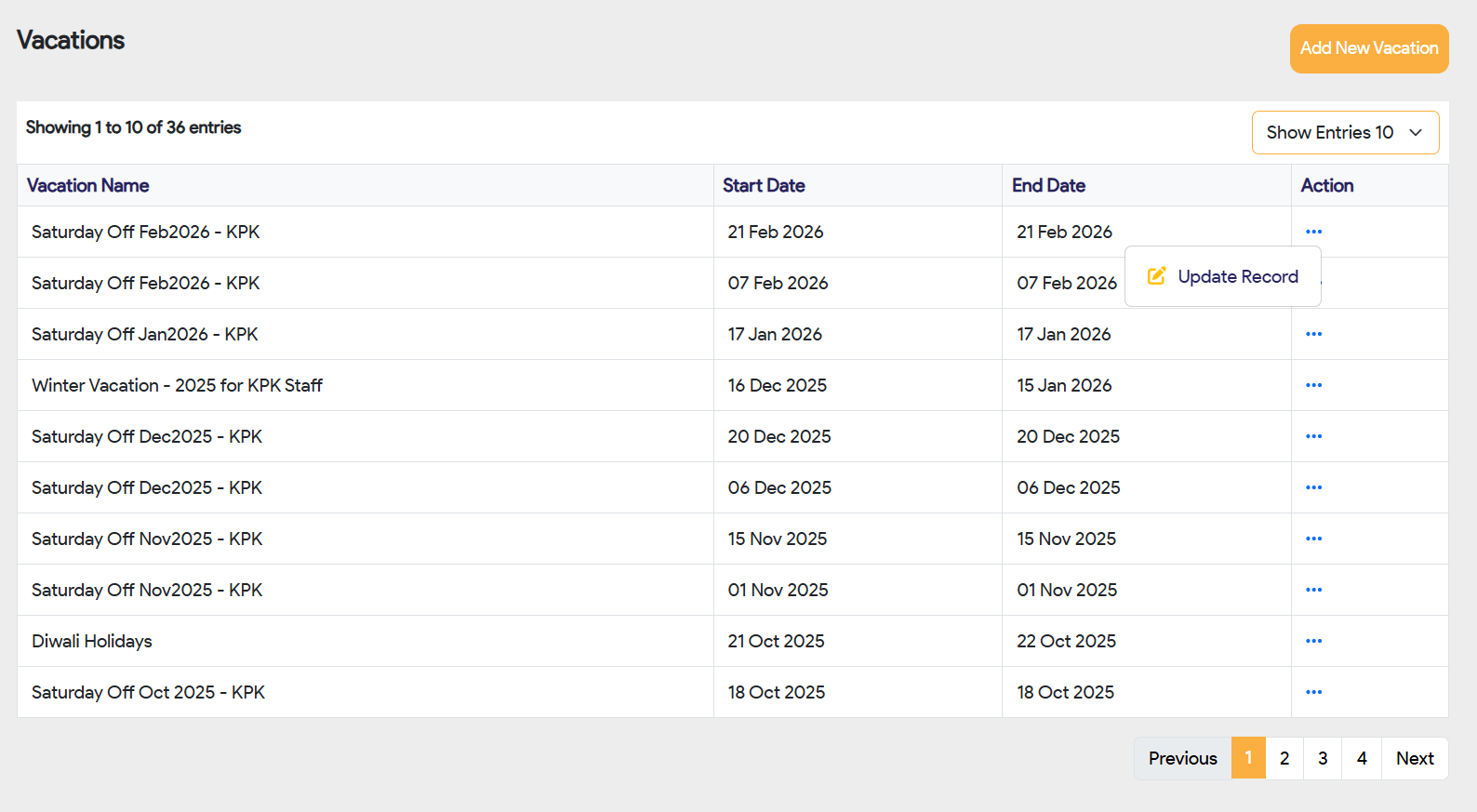
Task: Open action dots for 06 Dec 2025 vacation
Action: click(1313, 487)
